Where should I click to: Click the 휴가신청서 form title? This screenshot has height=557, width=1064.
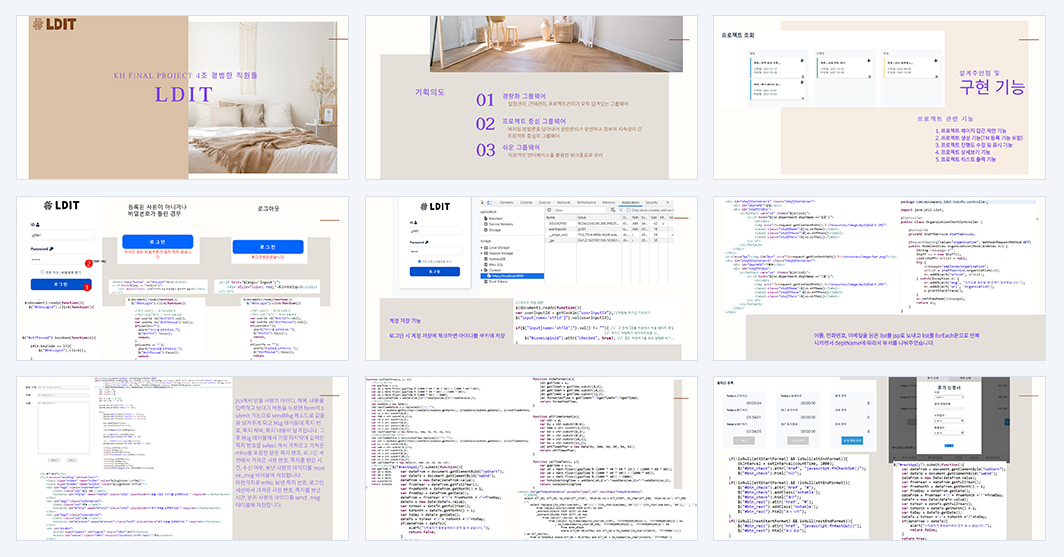(x=949, y=387)
